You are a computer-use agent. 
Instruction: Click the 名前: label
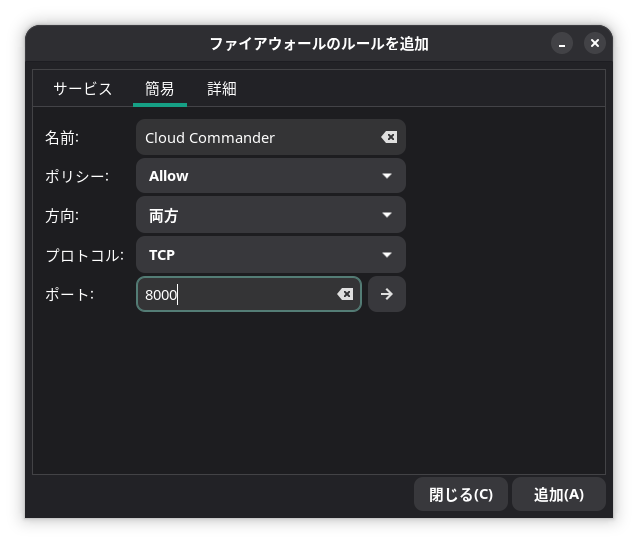point(62,138)
